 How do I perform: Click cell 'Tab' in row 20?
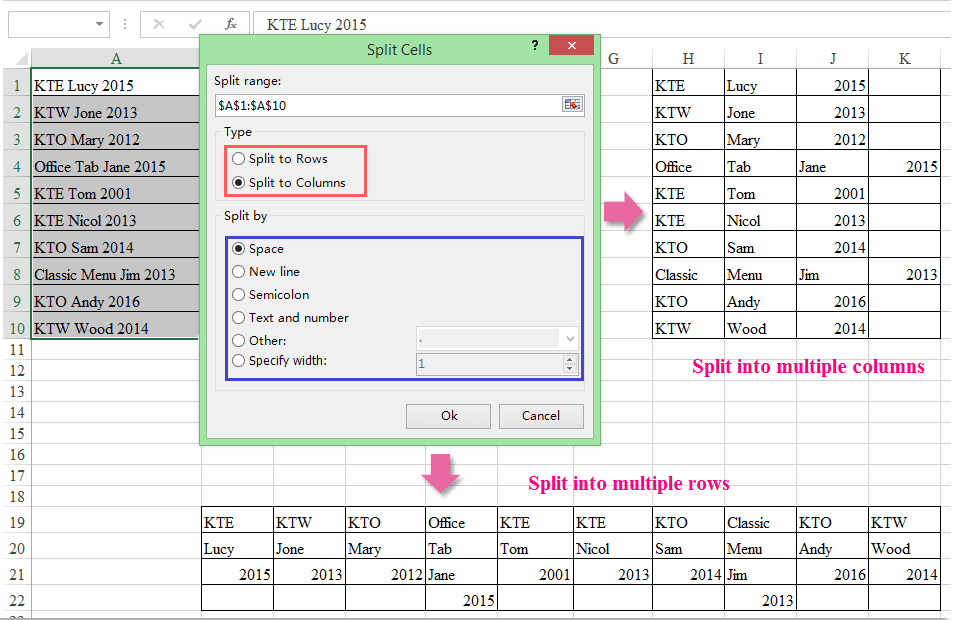pyautogui.click(x=461, y=548)
